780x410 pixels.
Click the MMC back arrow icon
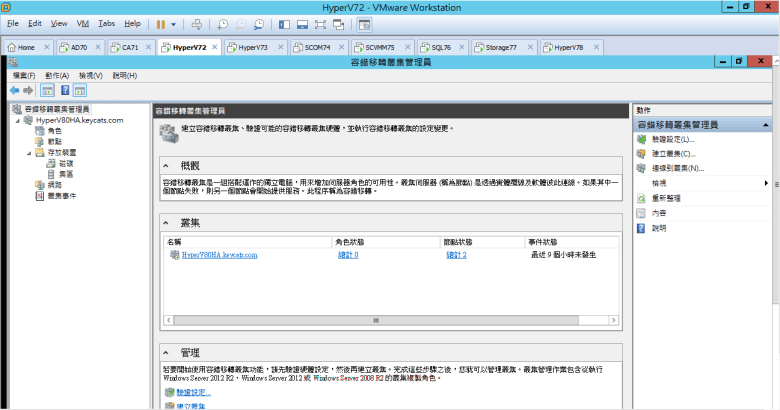14,90
